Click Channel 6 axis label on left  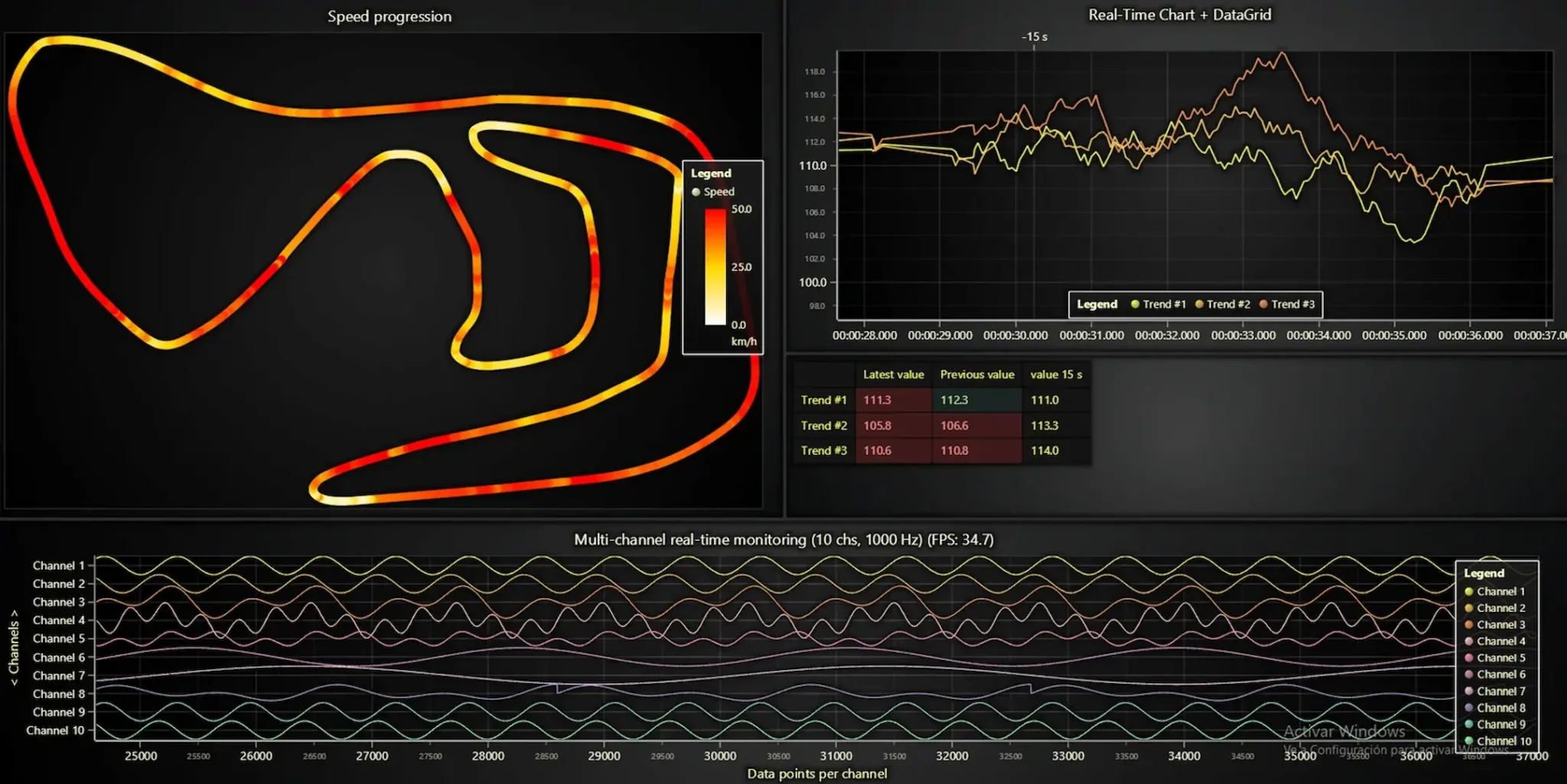(59, 657)
